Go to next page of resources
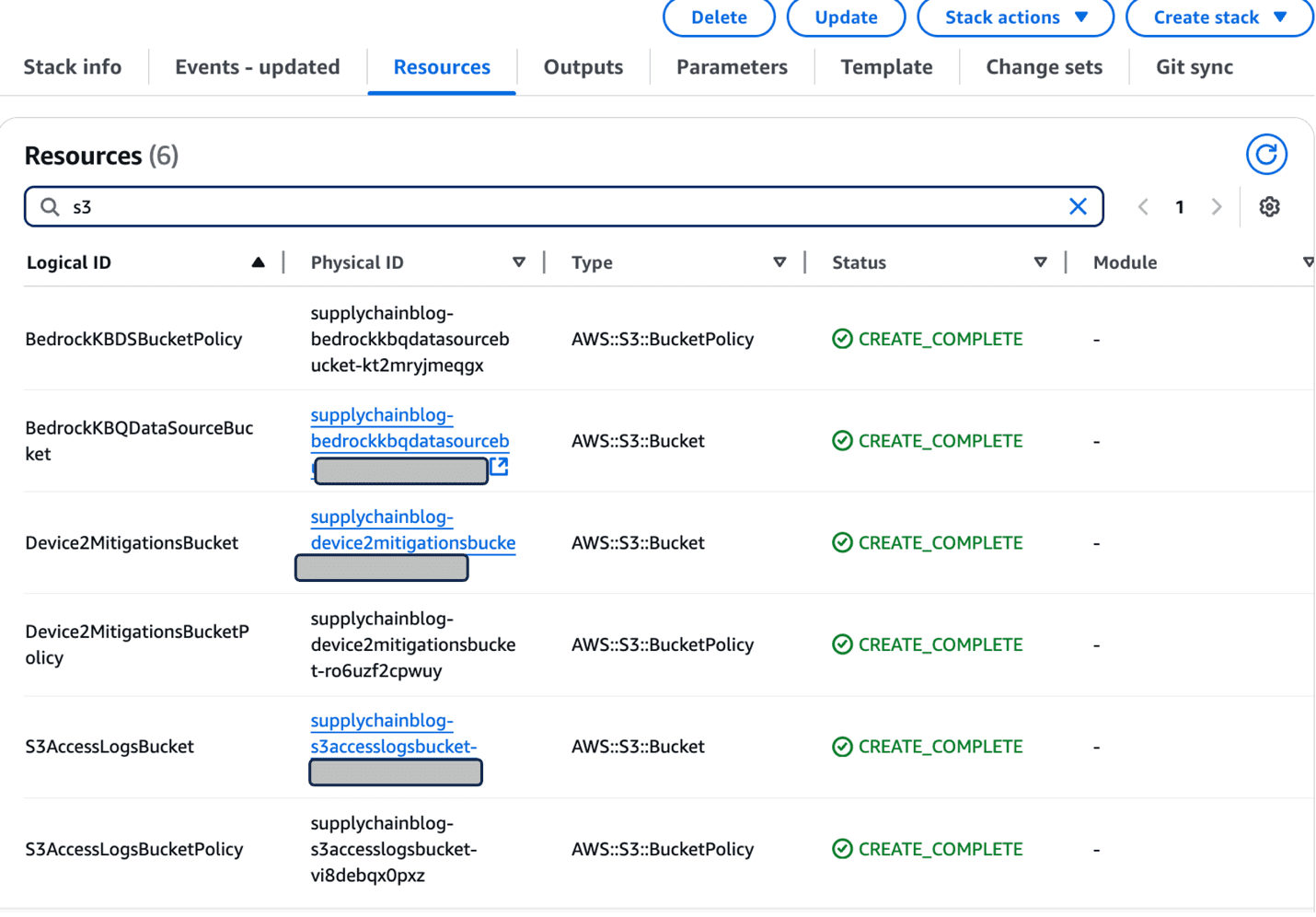Image resolution: width=1316 pixels, height=917 pixels. [1216, 207]
